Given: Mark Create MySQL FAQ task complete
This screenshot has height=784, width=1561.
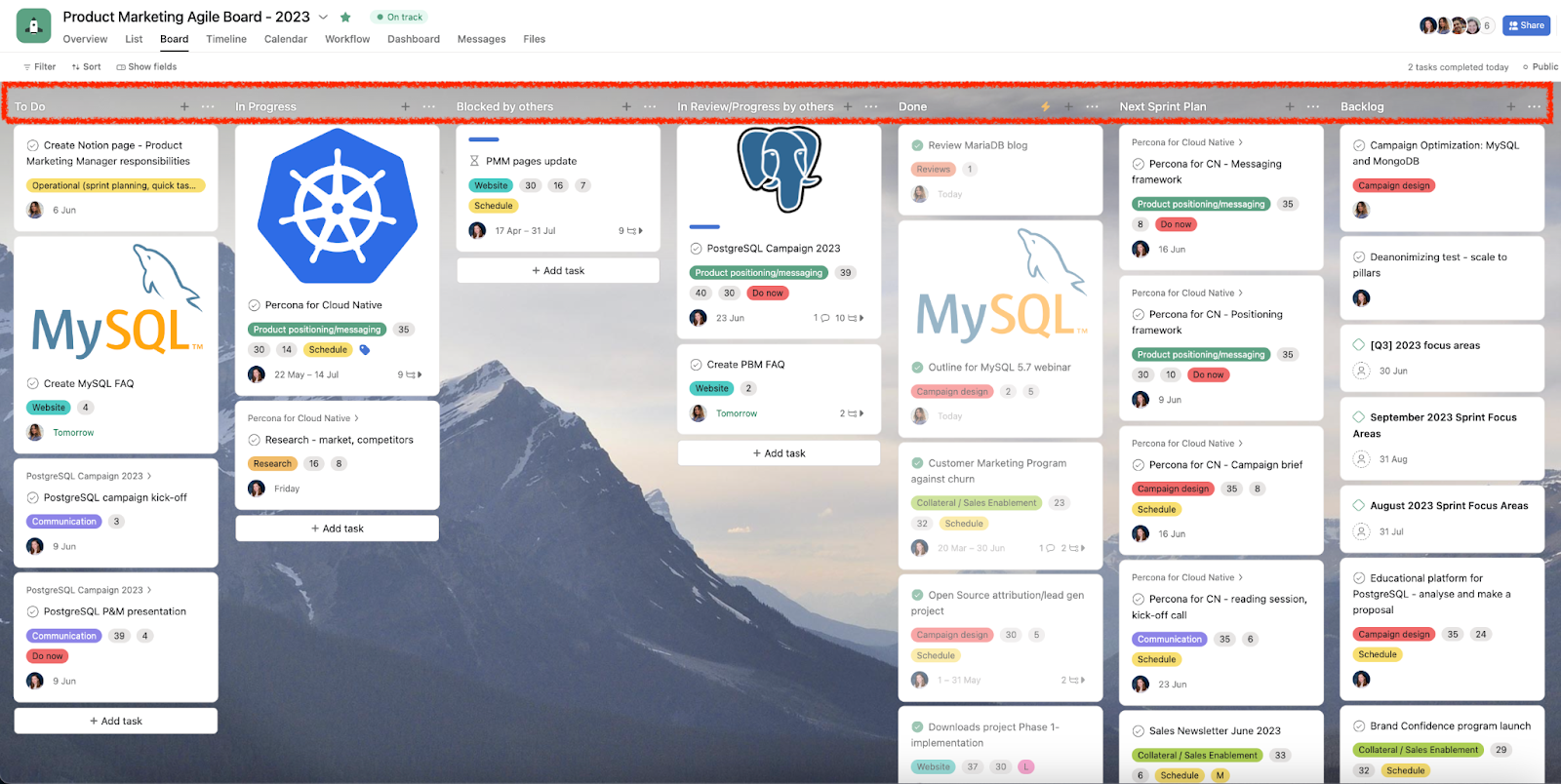Looking at the screenshot, I should tap(33, 383).
